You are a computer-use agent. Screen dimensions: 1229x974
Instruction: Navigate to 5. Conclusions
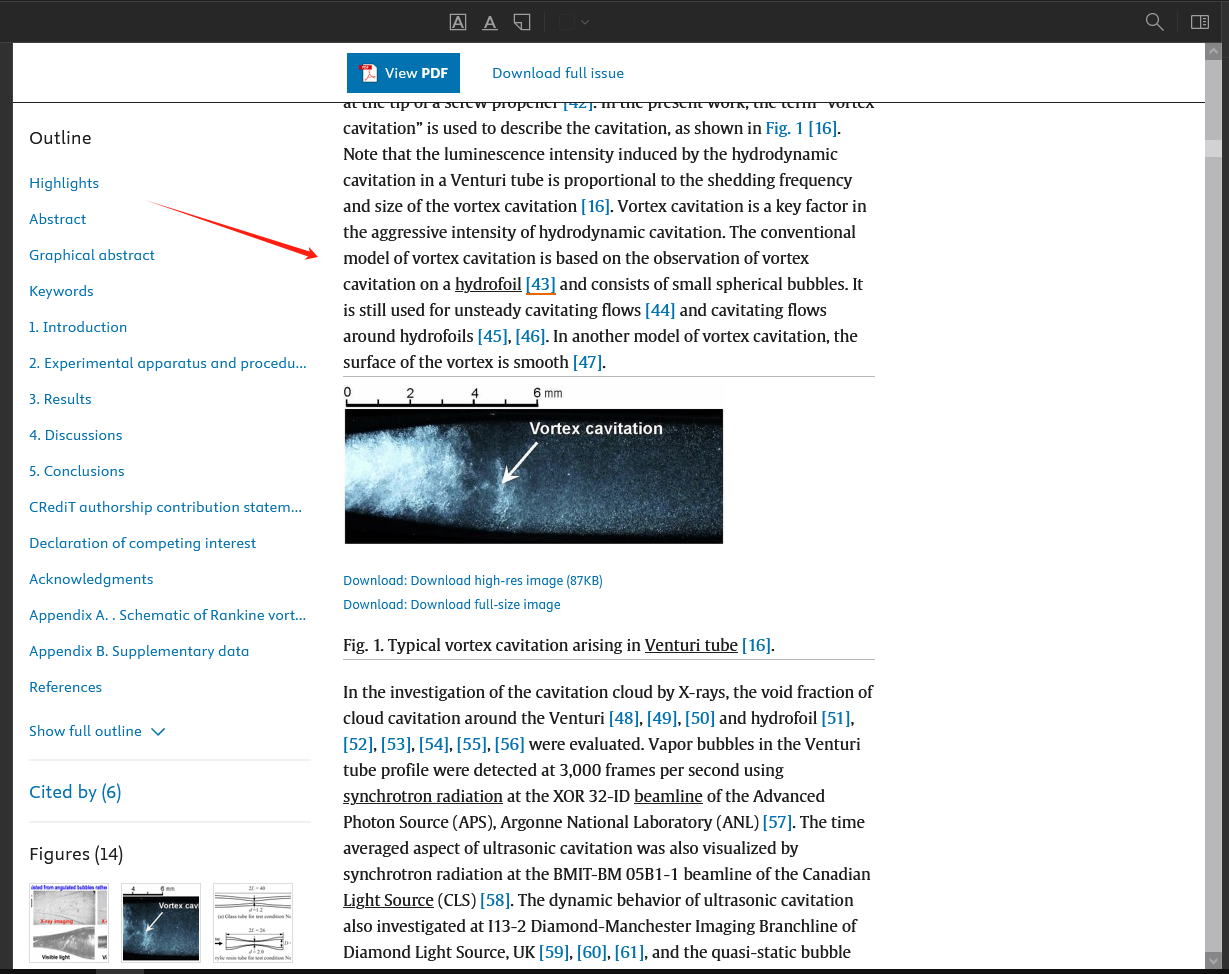[x=77, y=471]
